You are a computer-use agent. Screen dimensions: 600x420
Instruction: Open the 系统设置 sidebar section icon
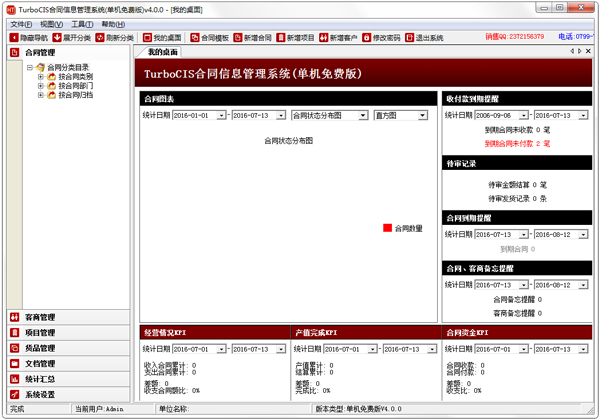[15, 394]
